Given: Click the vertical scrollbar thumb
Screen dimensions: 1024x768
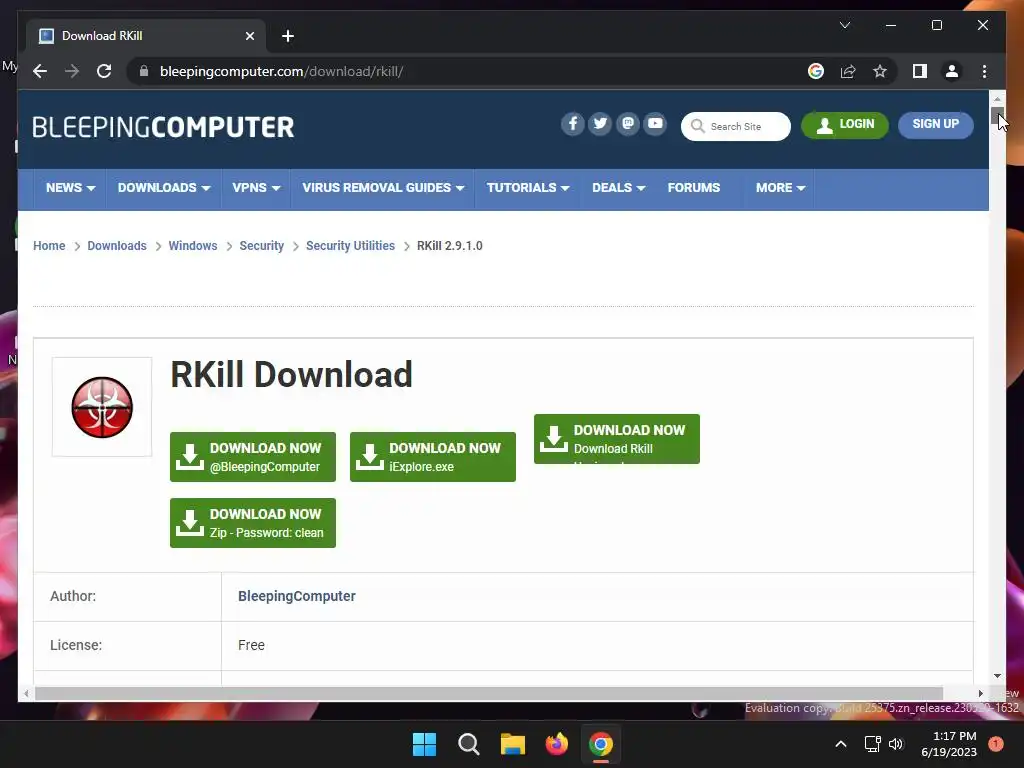Looking at the screenshot, I should [x=997, y=117].
